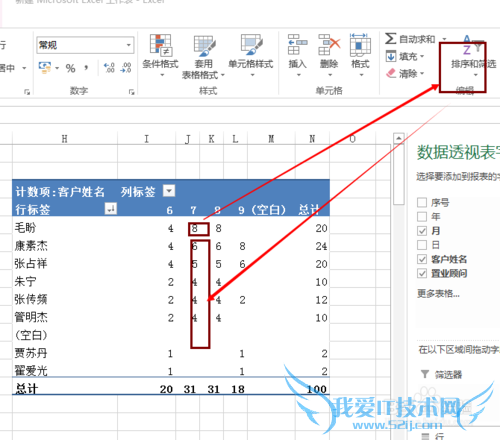Image resolution: width=500 pixels, height=440 pixels.
Task: Select column M header
Action: [271, 139]
